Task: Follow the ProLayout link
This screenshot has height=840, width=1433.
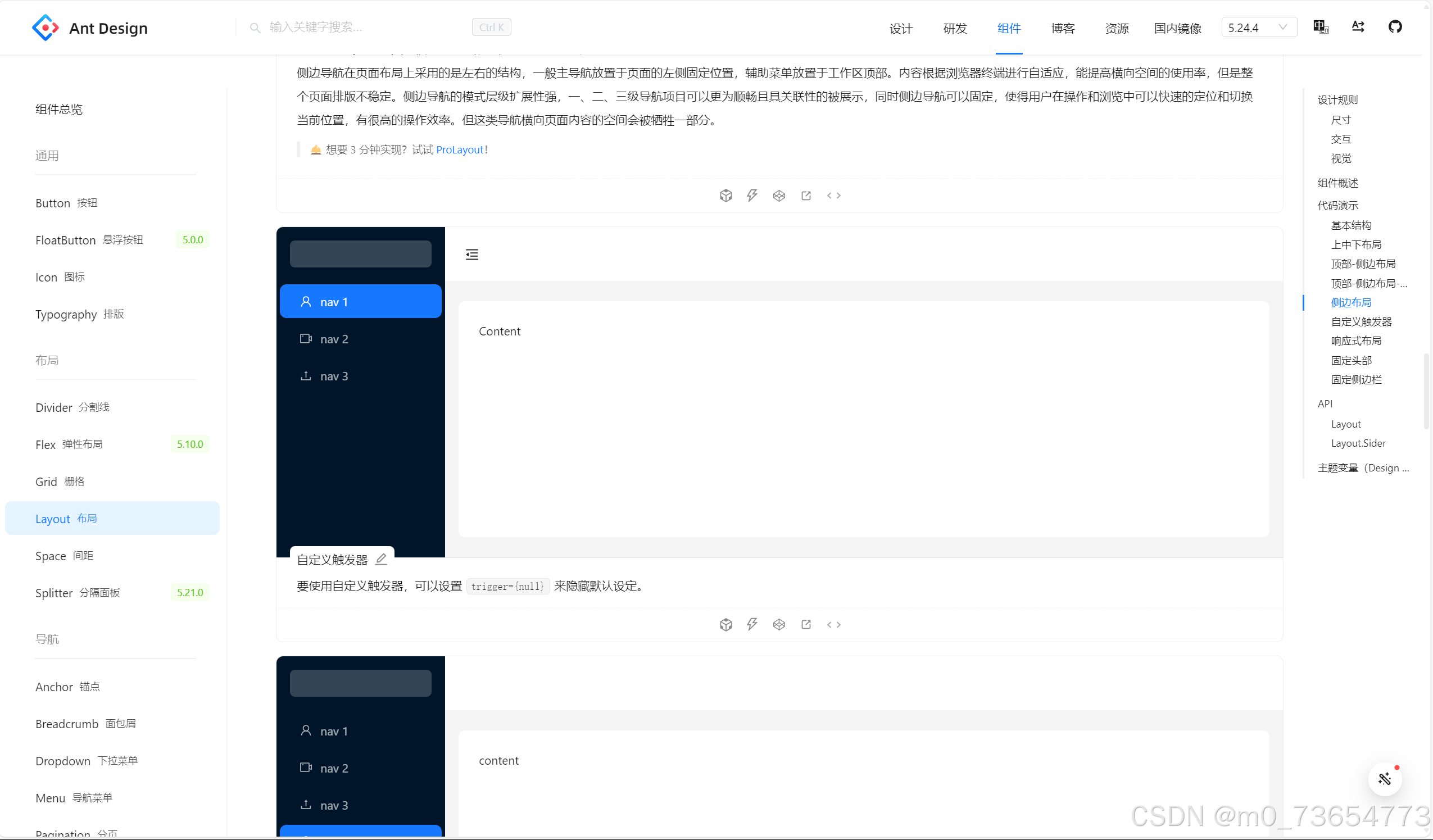Action: click(460, 149)
